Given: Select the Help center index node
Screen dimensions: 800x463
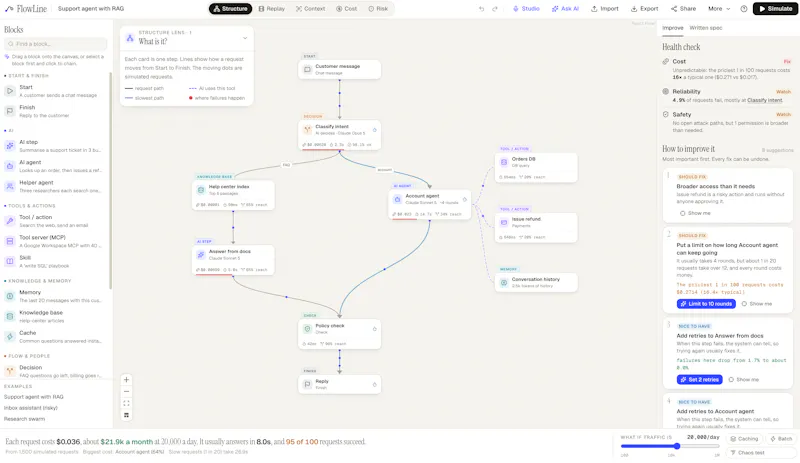Looking at the screenshot, I should pyautogui.click(x=233, y=196).
